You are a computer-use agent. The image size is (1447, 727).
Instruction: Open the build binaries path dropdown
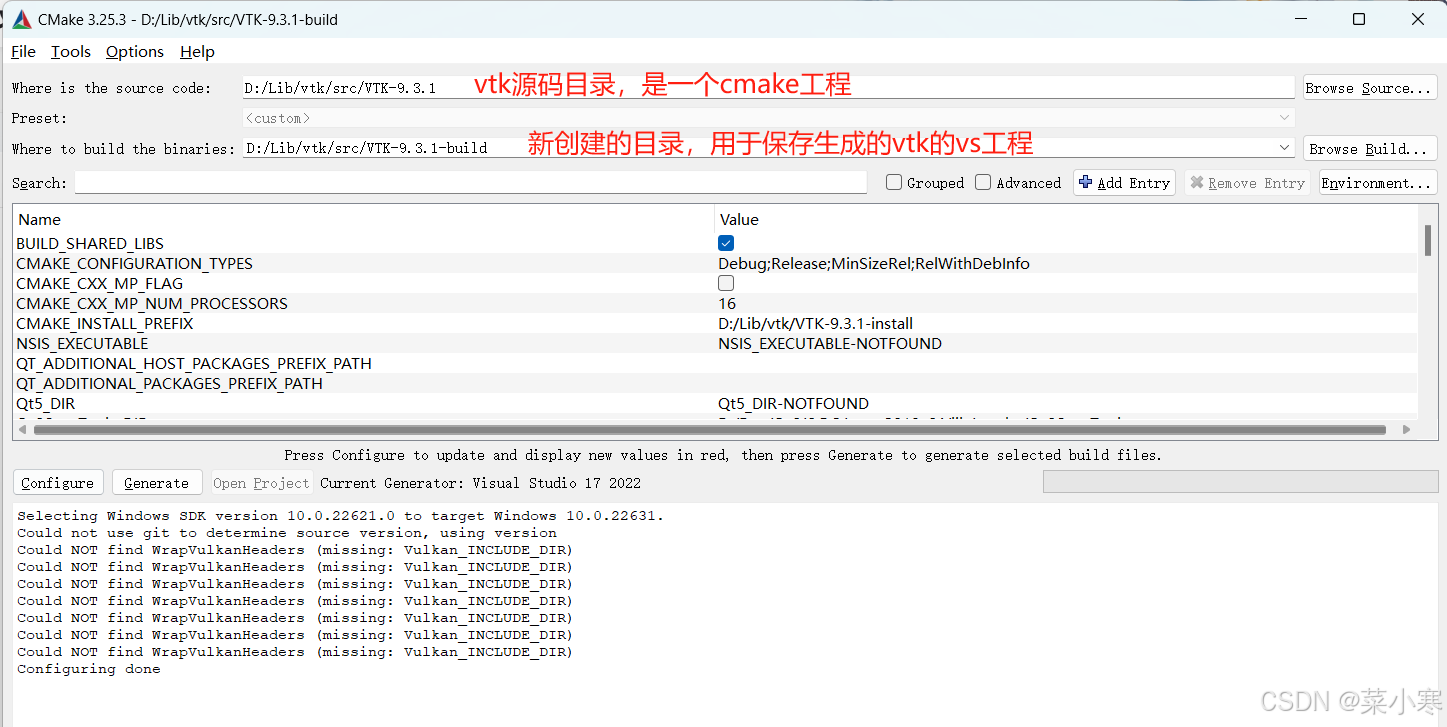coord(1285,147)
